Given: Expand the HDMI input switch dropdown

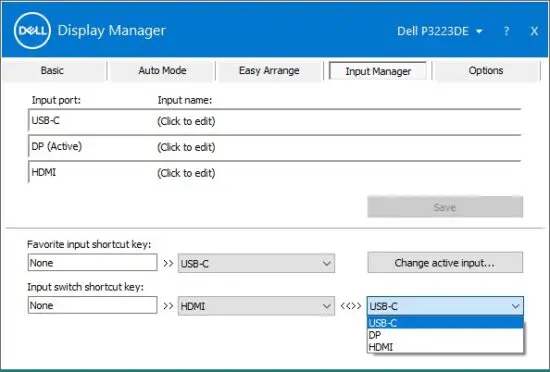Looking at the screenshot, I should tap(256, 306).
